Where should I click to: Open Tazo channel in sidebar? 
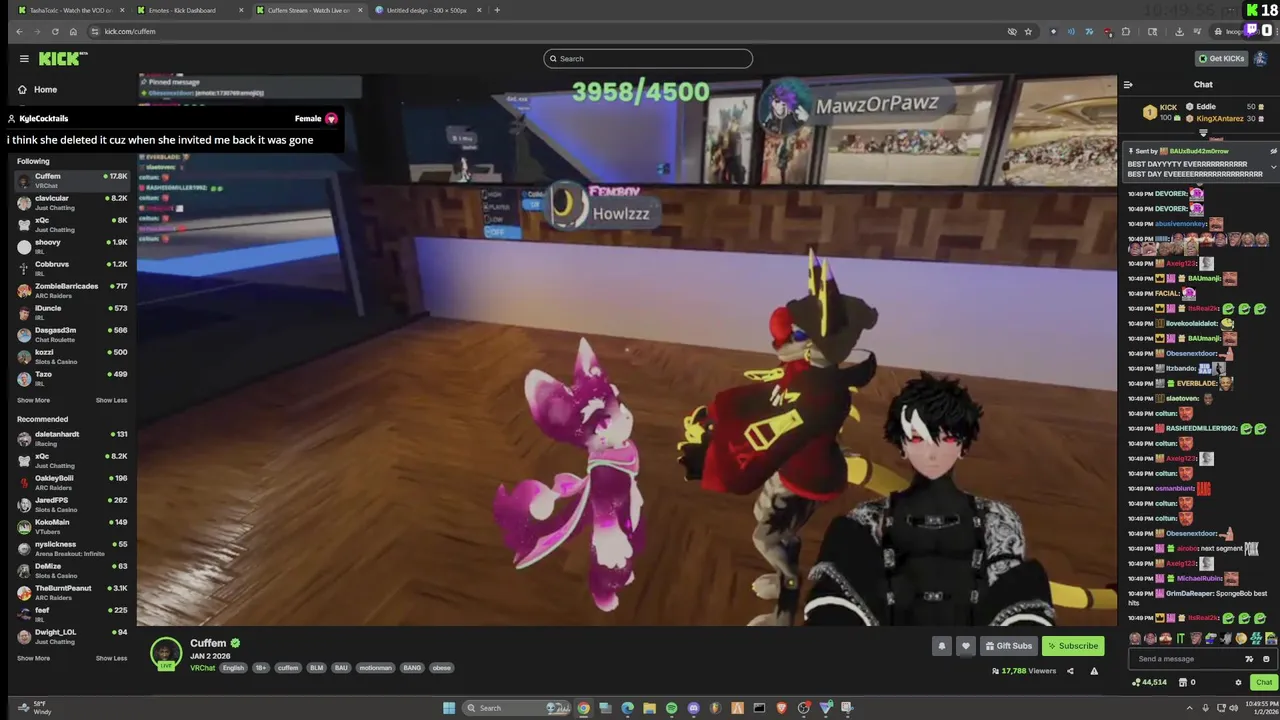[72, 378]
